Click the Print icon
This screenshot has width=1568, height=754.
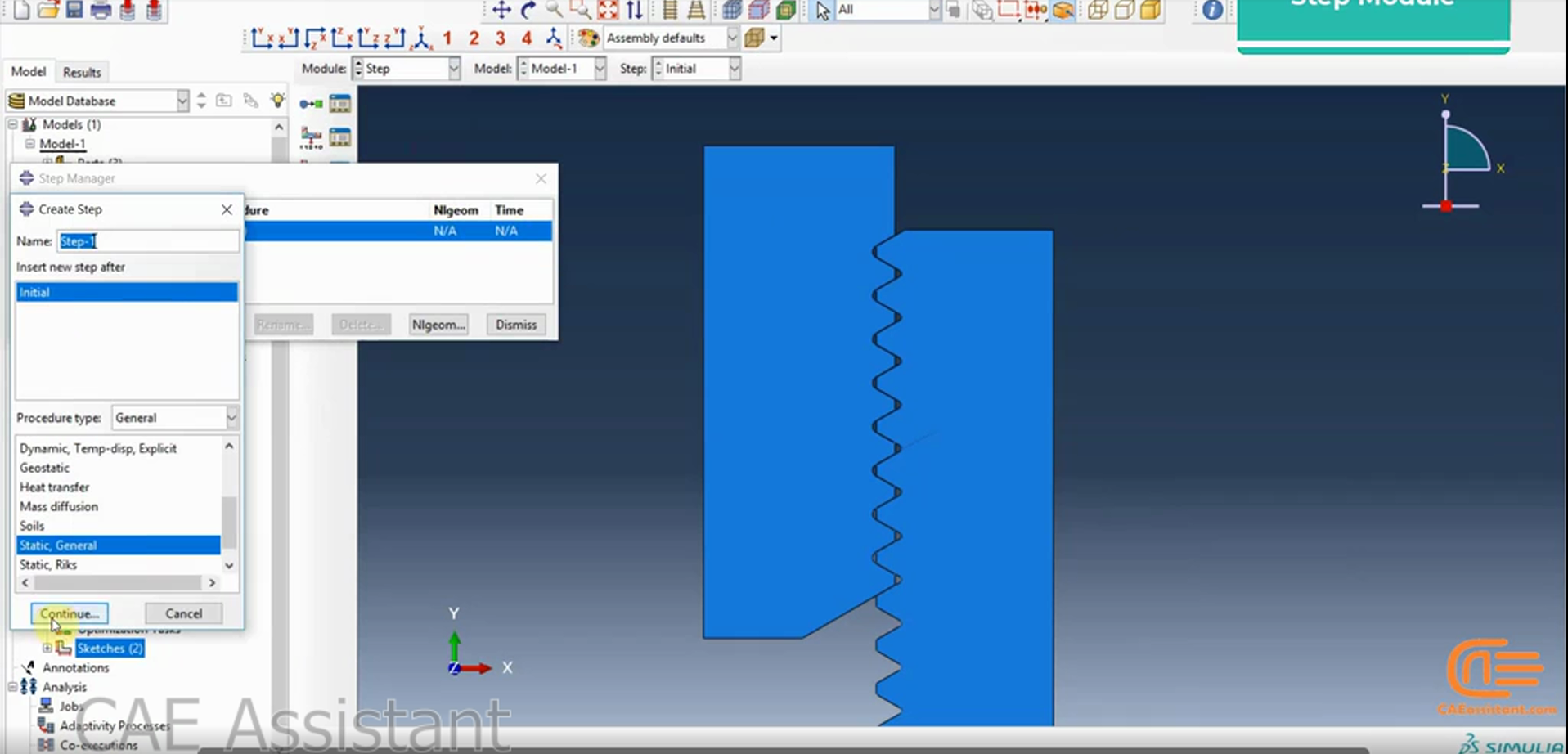click(x=101, y=10)
